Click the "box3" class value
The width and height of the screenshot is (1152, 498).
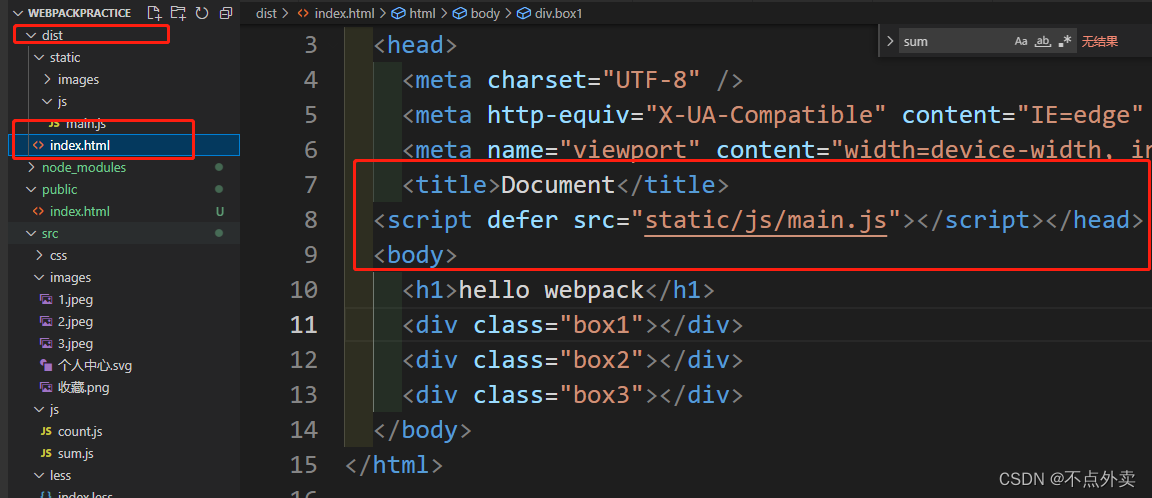(x=602, y=396)
